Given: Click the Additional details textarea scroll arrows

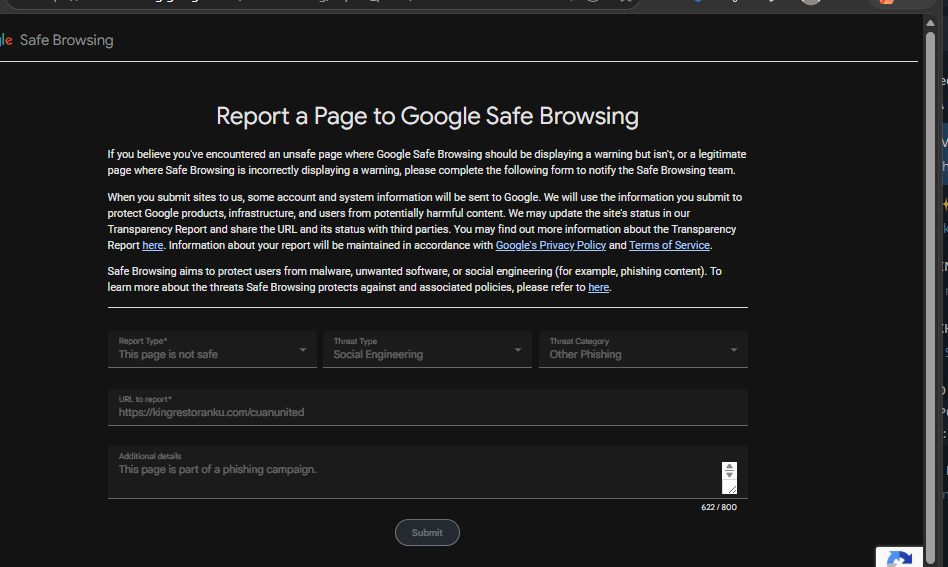Looking at the screenshot, I should click(729, 471).
